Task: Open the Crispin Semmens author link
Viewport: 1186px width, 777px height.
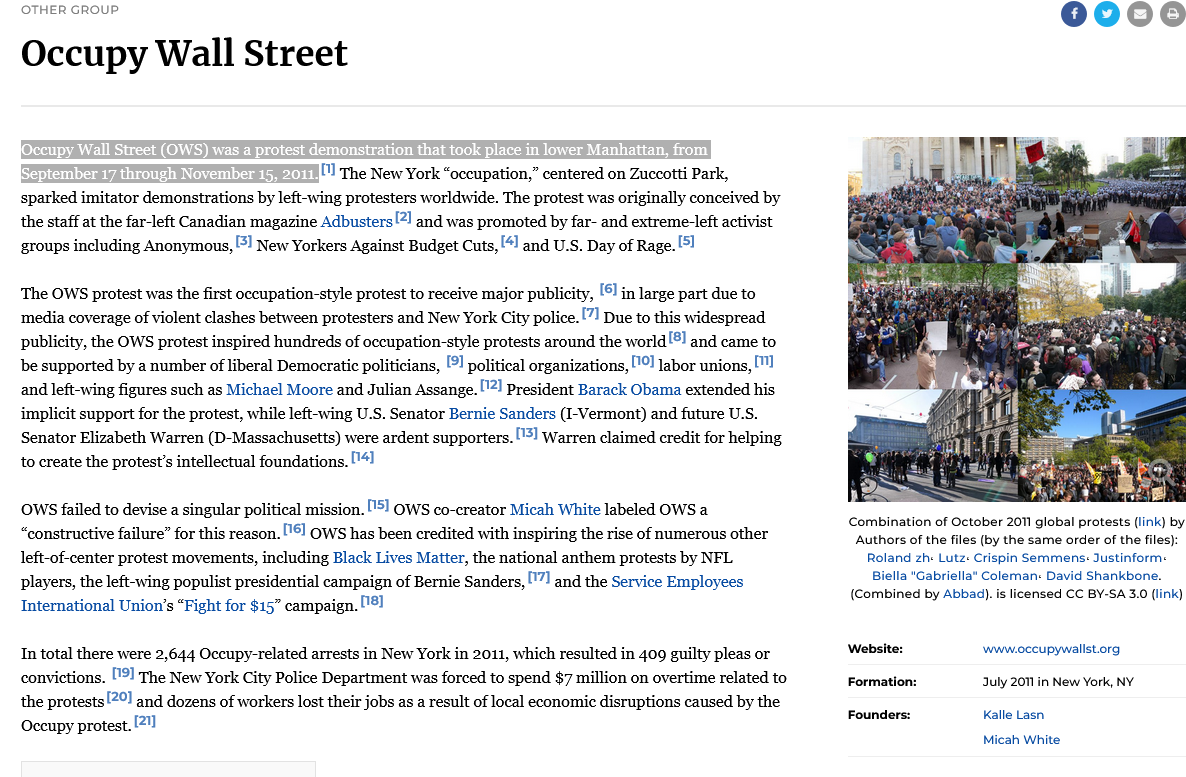Action: pyautogui.click(x=1029, y=558)
